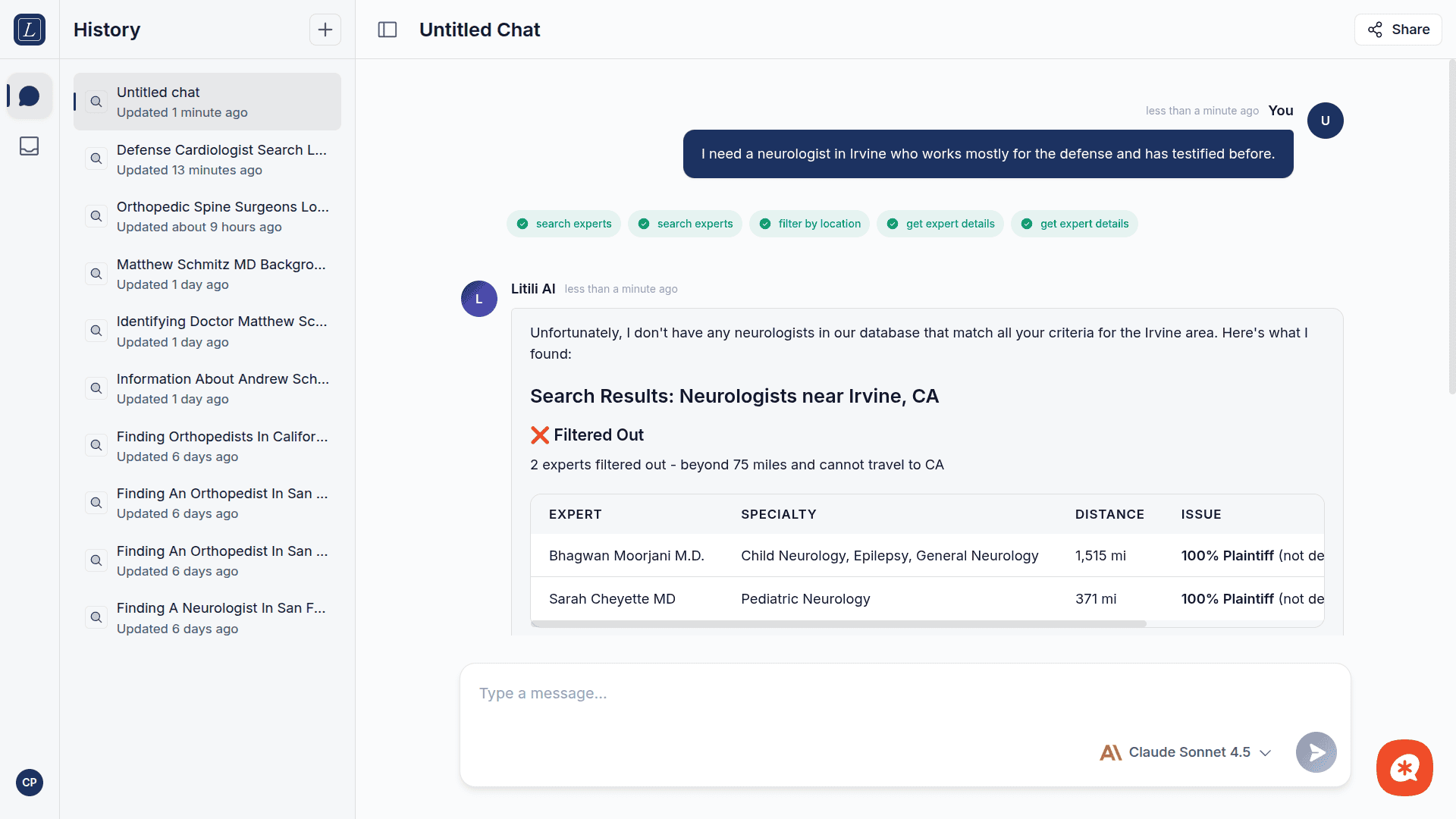Viewport: 1456px width, 819px height.
Task: Select Finding A Neurologist In San F chat
Action: (x=220, y=617)
